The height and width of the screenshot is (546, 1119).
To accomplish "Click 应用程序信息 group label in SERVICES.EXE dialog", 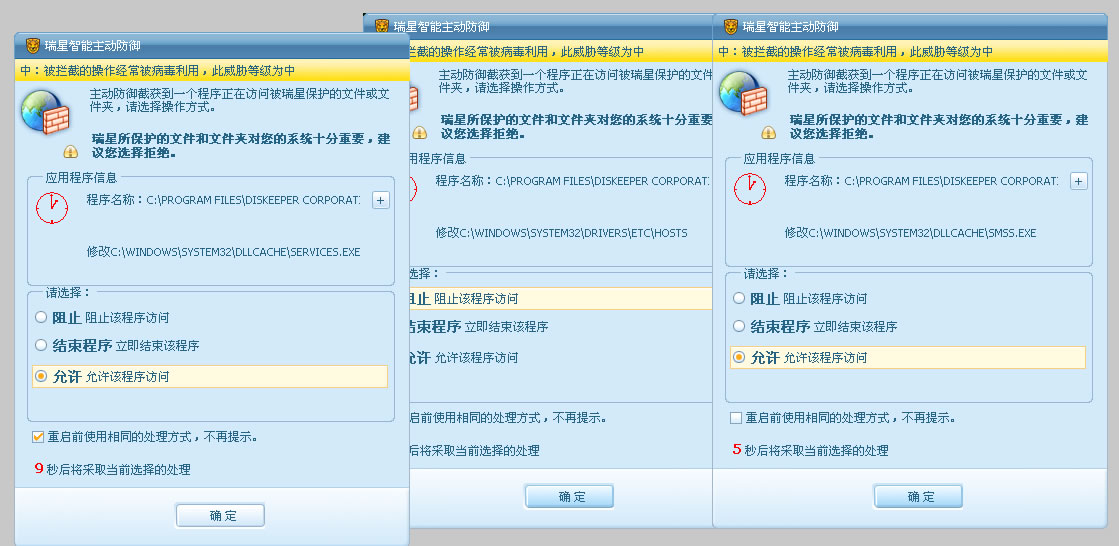I will 81,178.
